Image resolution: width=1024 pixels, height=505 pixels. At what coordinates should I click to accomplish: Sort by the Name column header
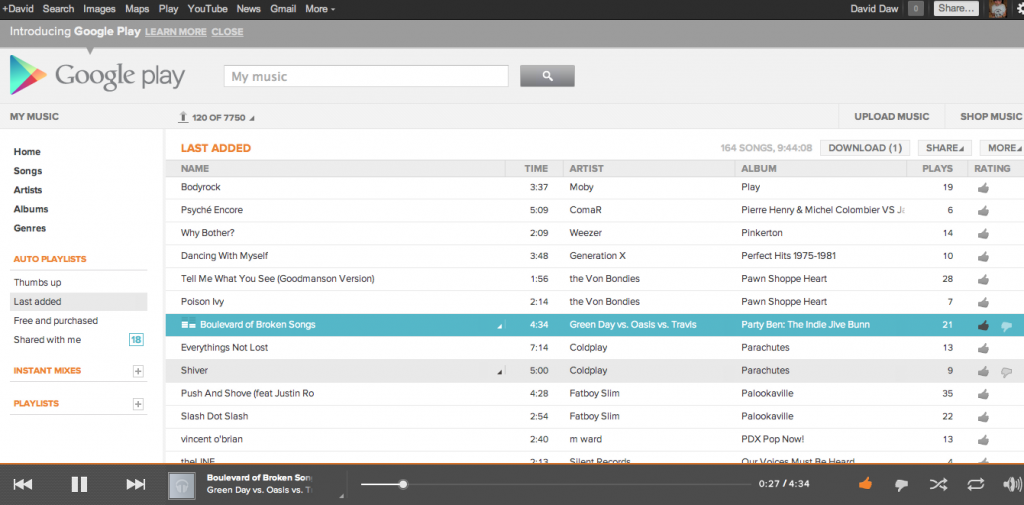[x=195, y=169]
